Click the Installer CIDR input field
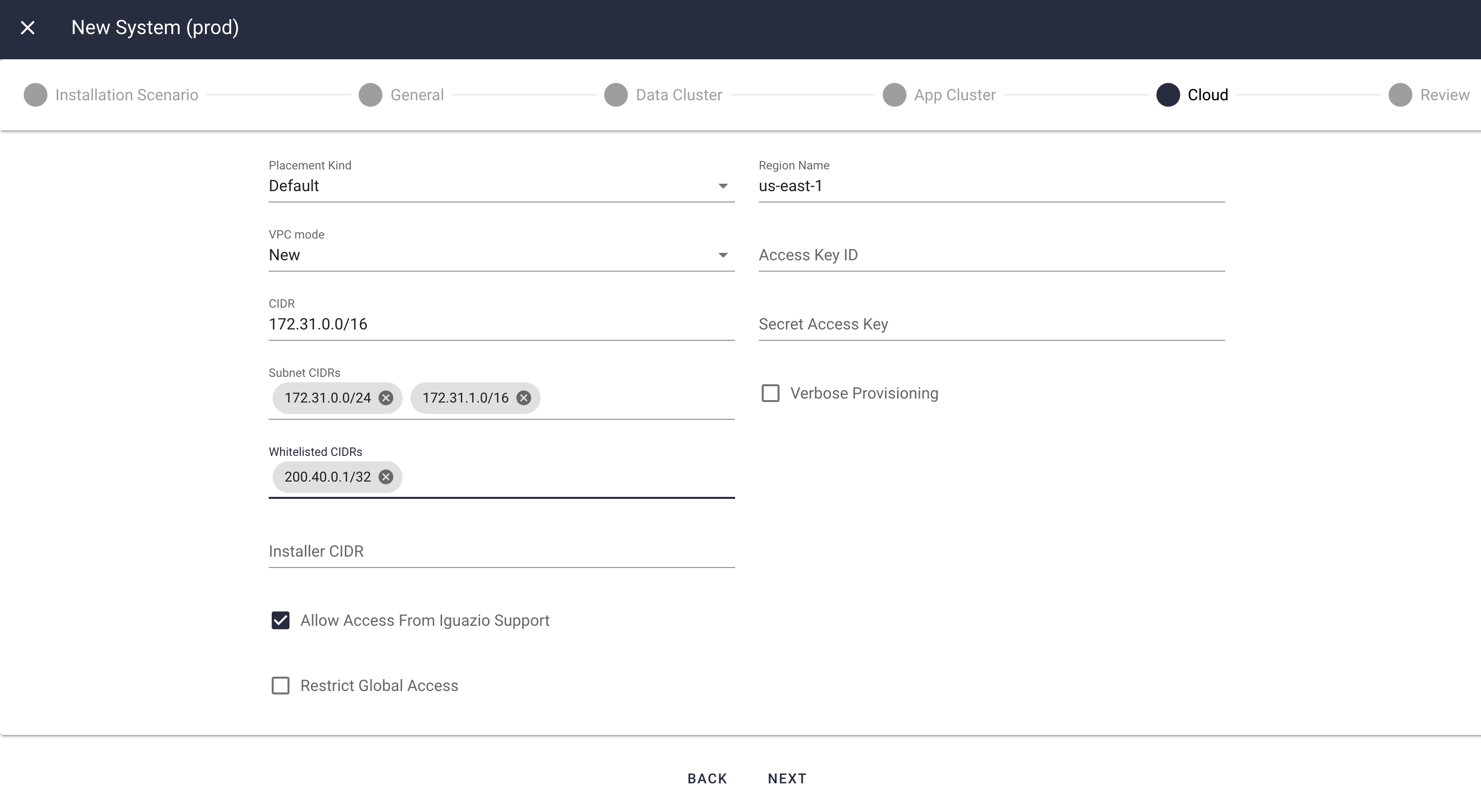Viewport: 1481px width, 812px height. [501, 551]
